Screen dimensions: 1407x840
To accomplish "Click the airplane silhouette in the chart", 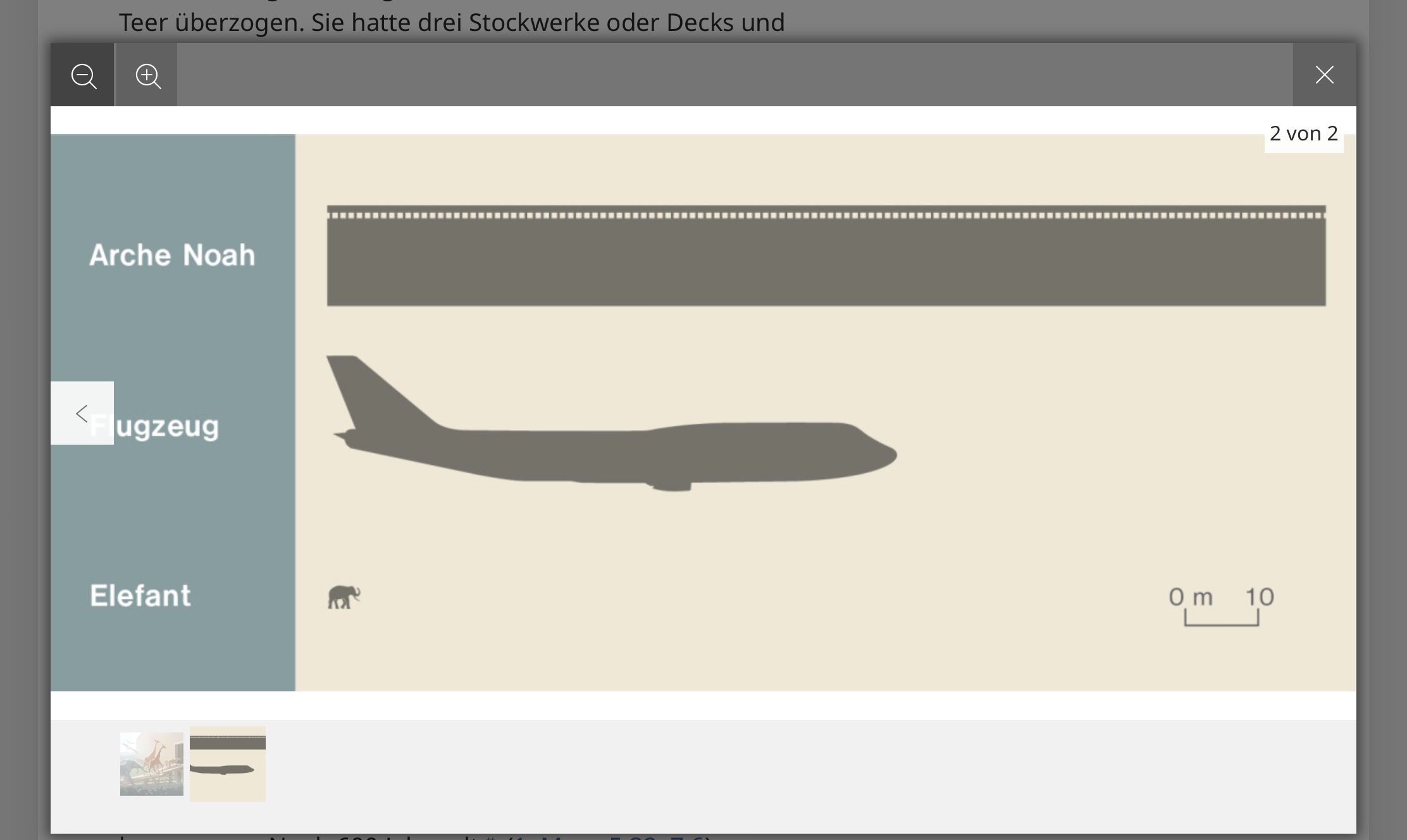I will coord(611,423).
